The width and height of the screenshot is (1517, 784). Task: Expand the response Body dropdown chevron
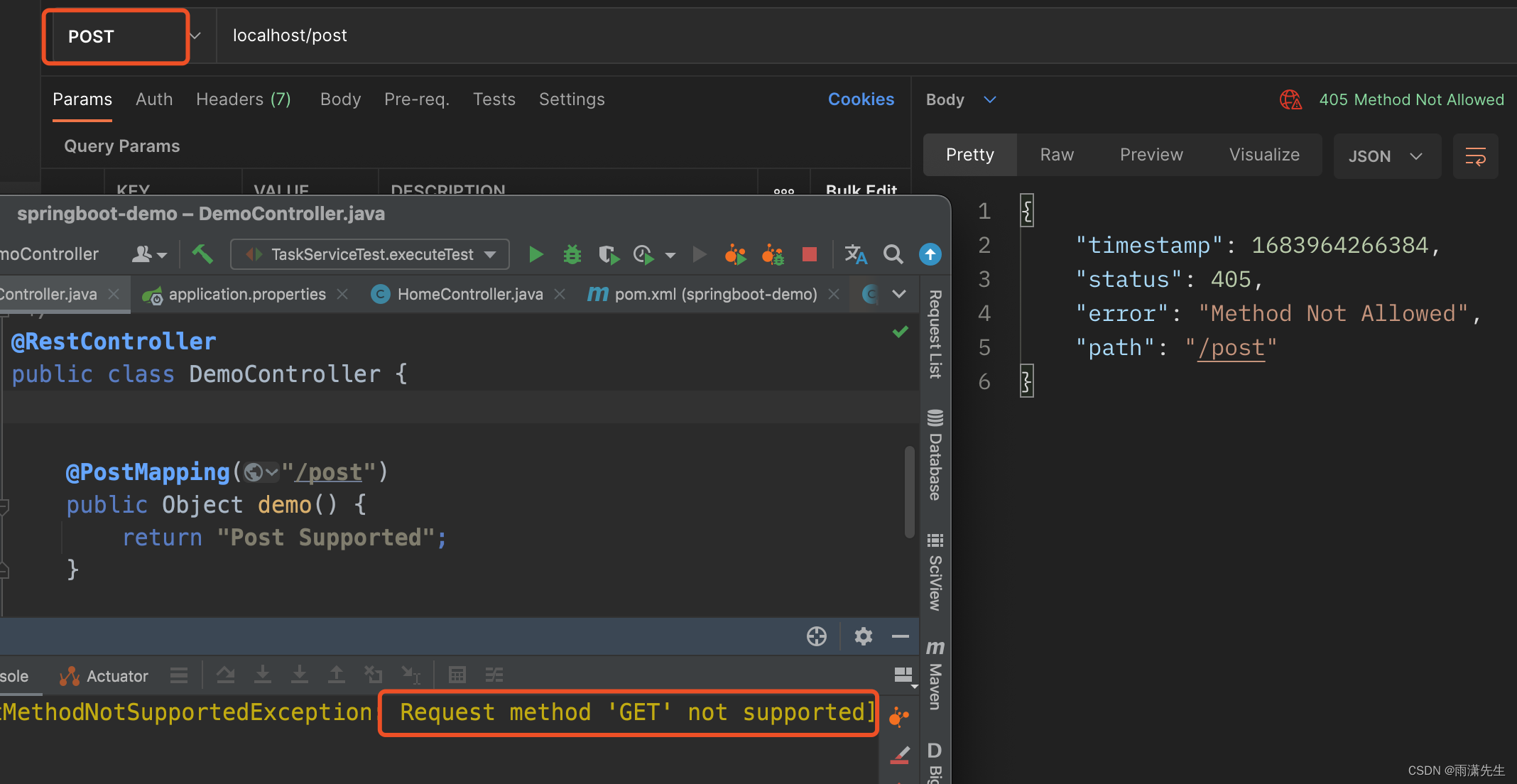990,99
